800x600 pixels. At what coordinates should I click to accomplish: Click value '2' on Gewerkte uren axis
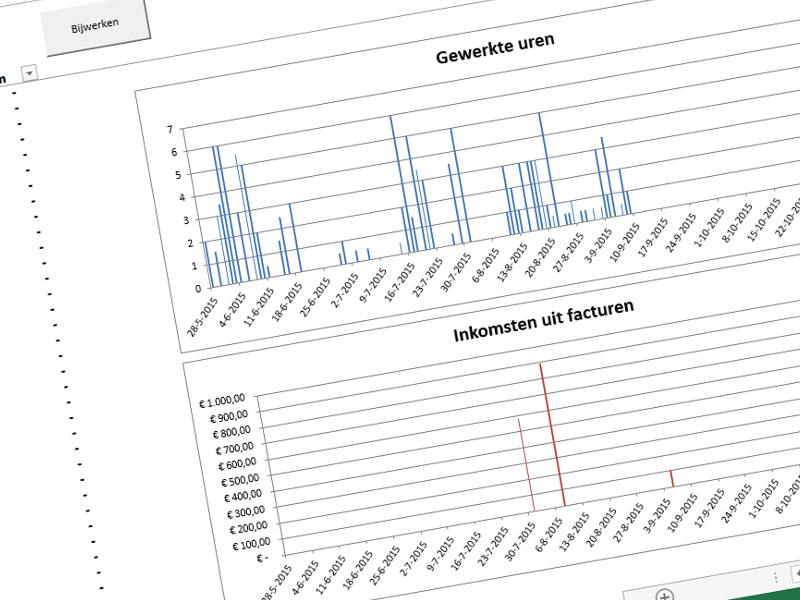(190, 243)
